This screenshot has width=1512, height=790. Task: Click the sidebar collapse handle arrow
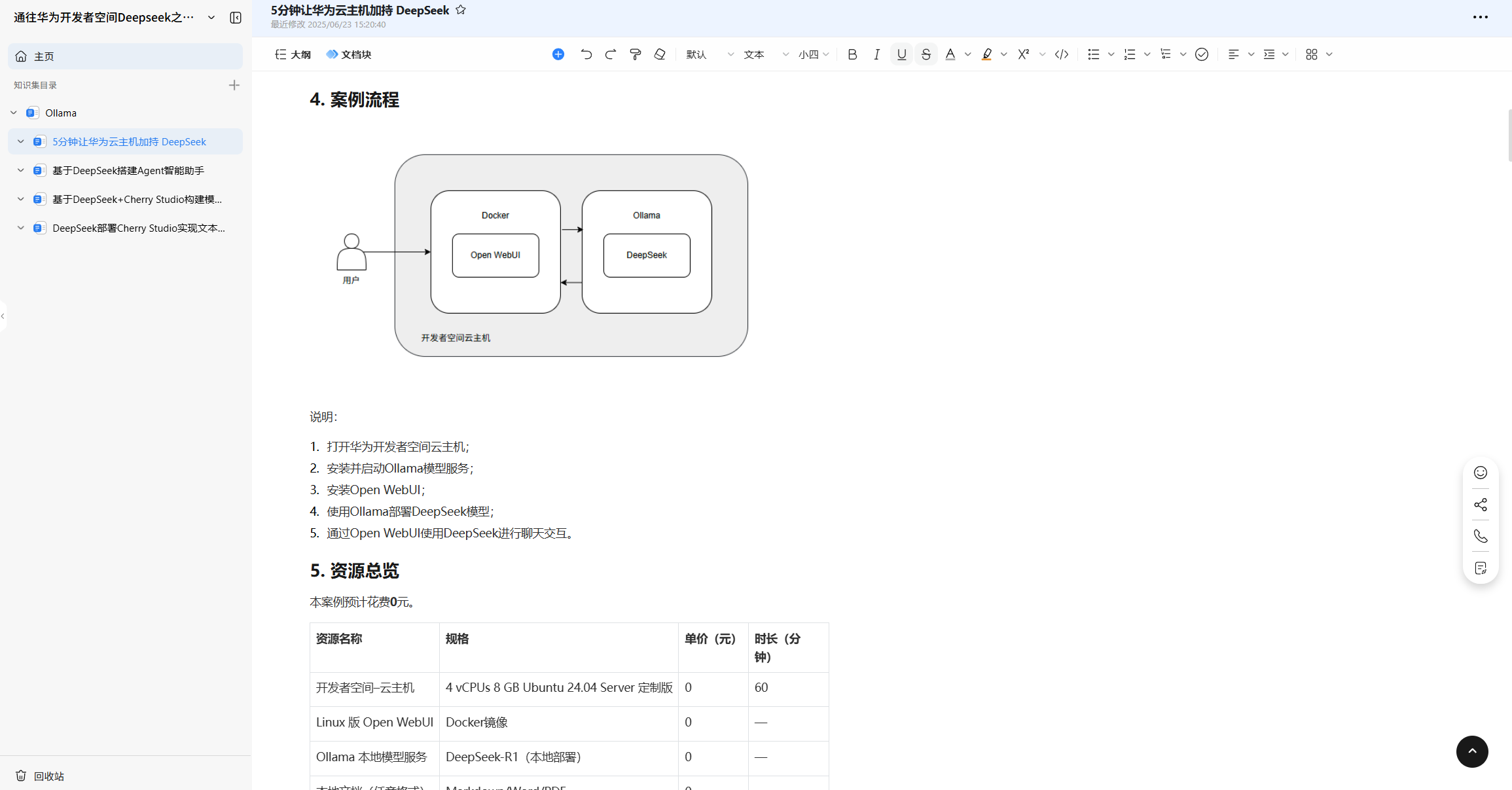[3, 316]
